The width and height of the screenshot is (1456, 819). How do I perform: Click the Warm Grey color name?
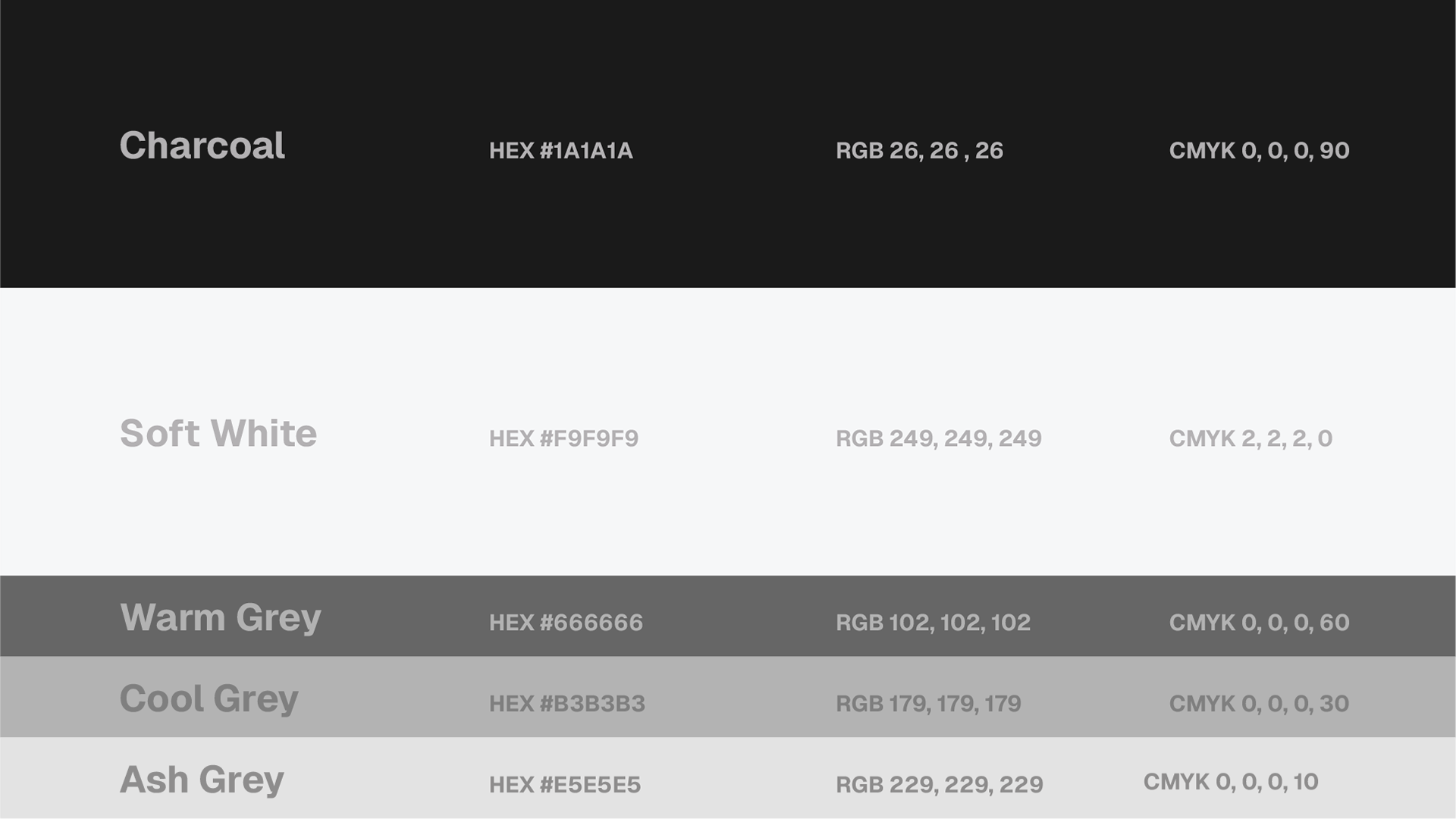[x=221, y=618]
